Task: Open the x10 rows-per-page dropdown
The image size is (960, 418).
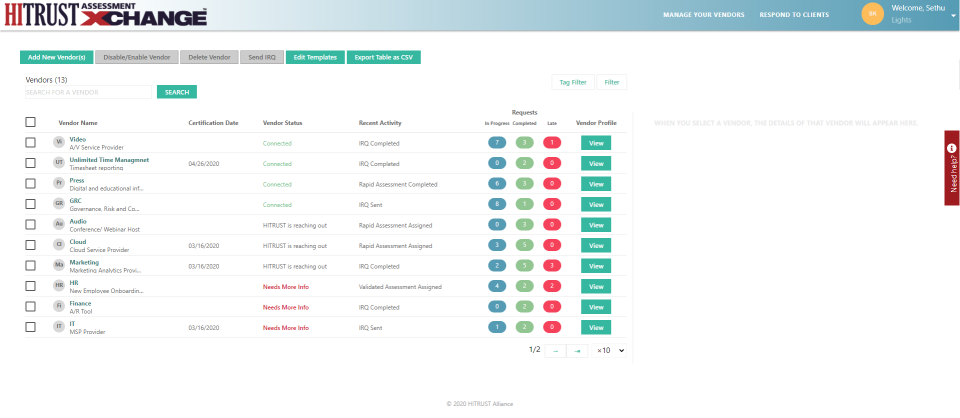Action: tap(610, 351)
